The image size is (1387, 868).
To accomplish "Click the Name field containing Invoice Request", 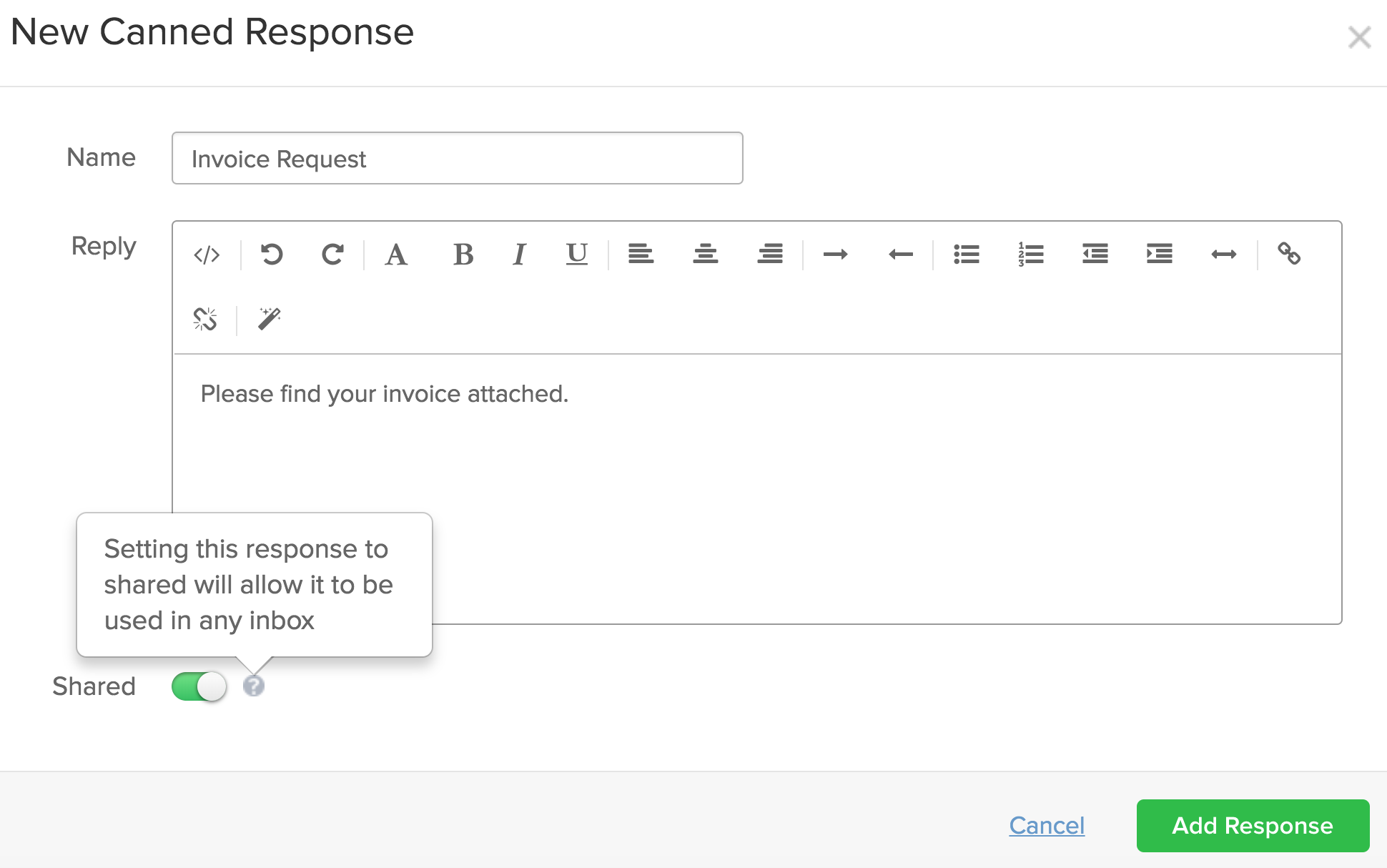I will (457, 159).
